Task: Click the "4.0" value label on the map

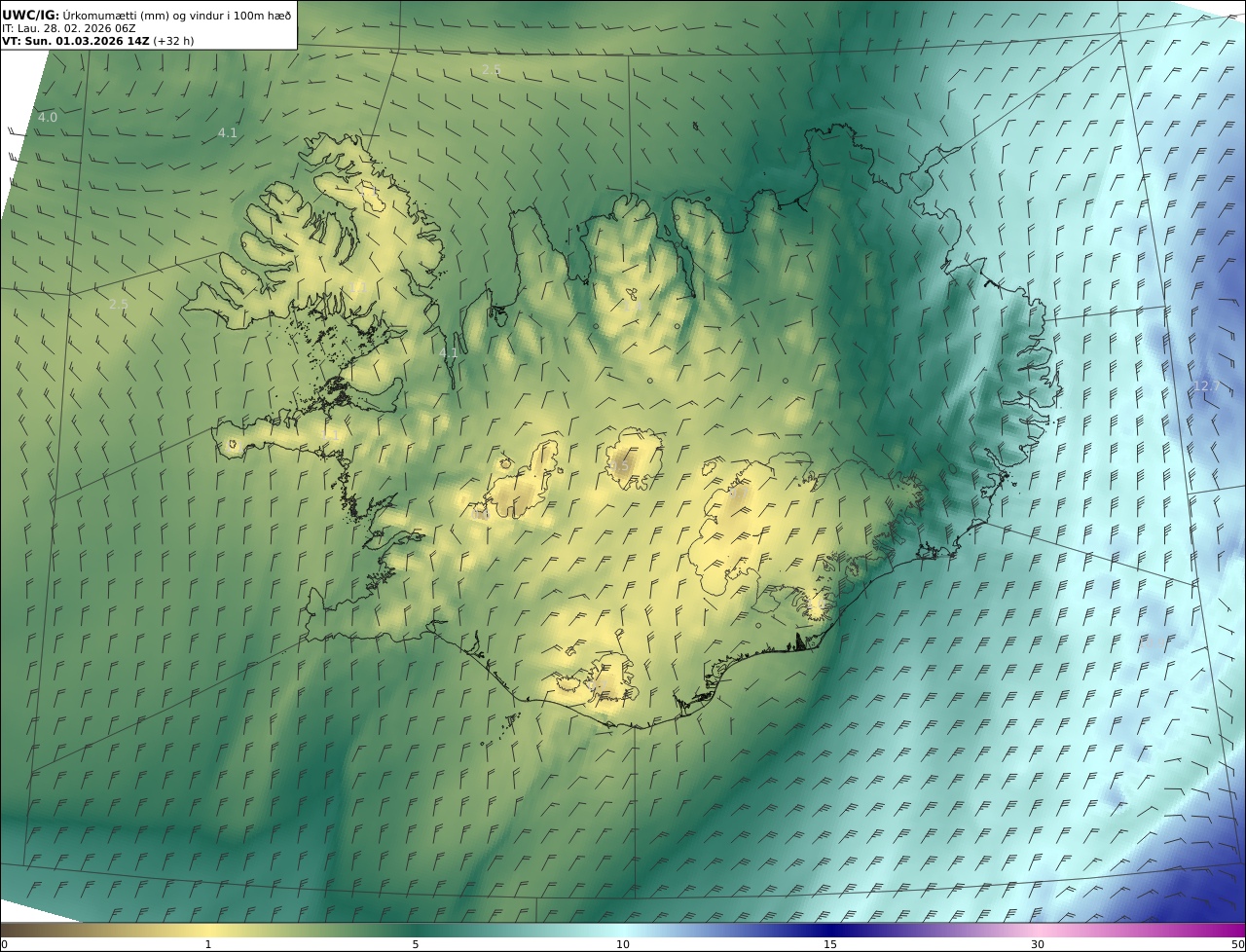Action: (48, 117)
